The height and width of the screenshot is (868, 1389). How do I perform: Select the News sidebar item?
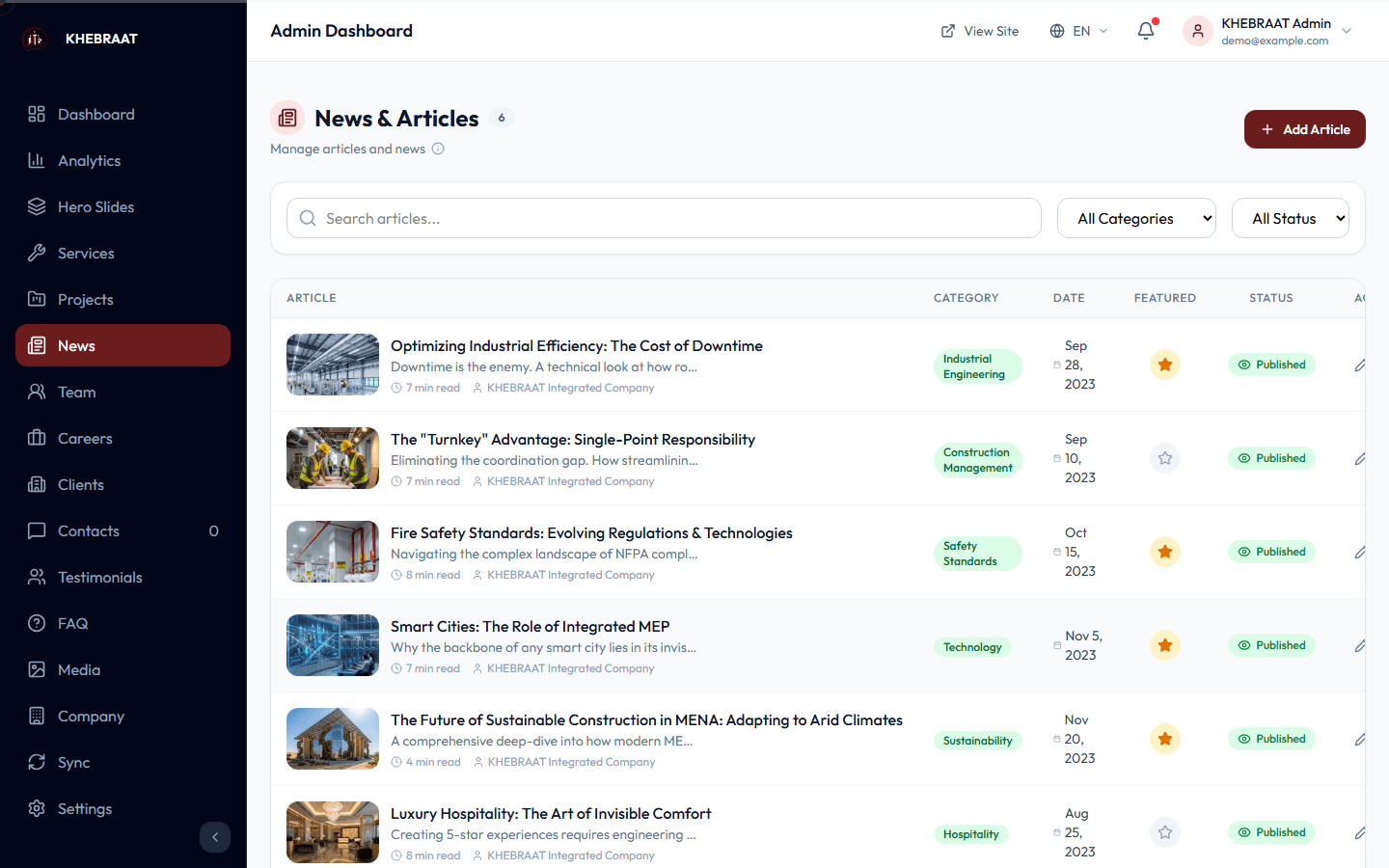123,345
